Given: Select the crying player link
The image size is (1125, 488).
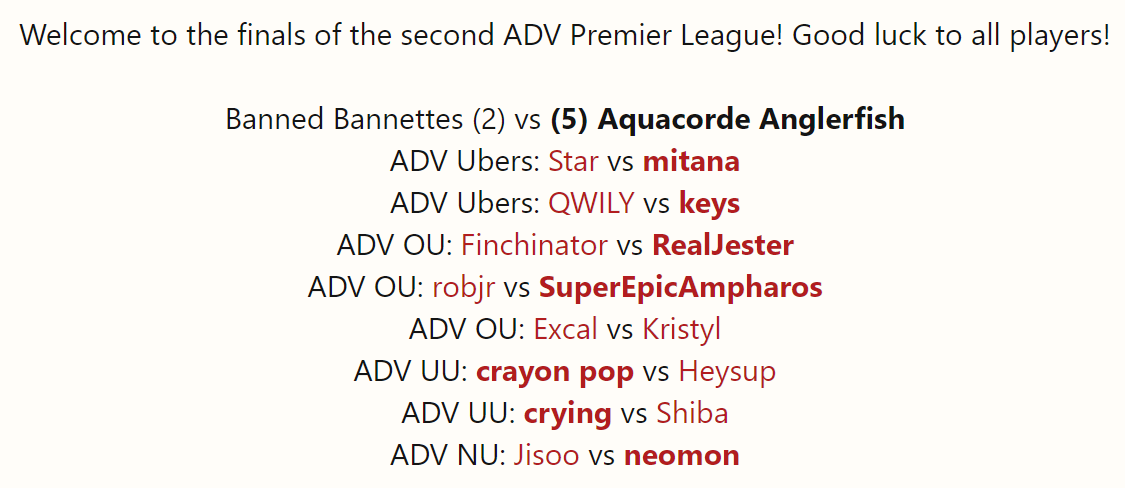Looking at the screenshot, I should 568,415.
